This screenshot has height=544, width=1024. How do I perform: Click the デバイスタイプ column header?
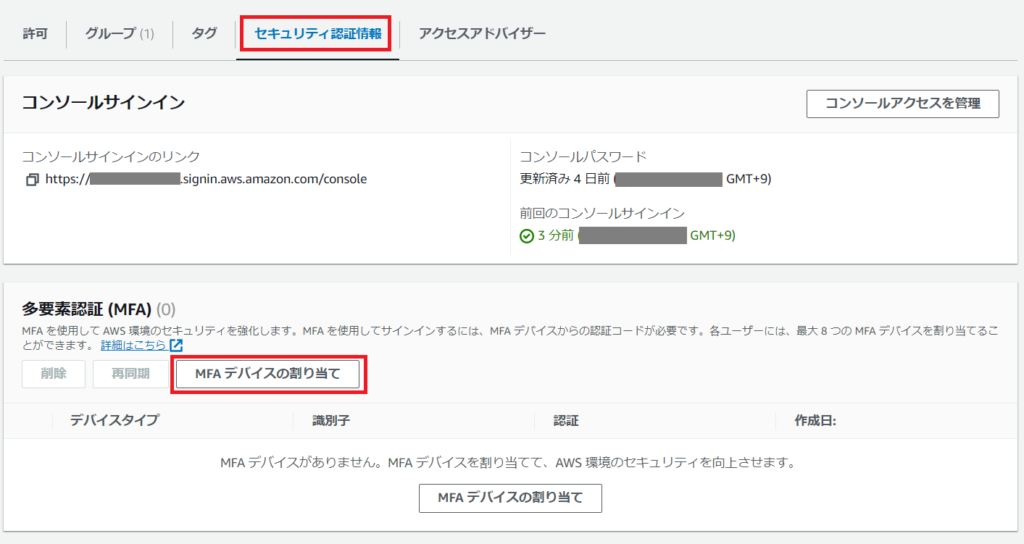114,421
